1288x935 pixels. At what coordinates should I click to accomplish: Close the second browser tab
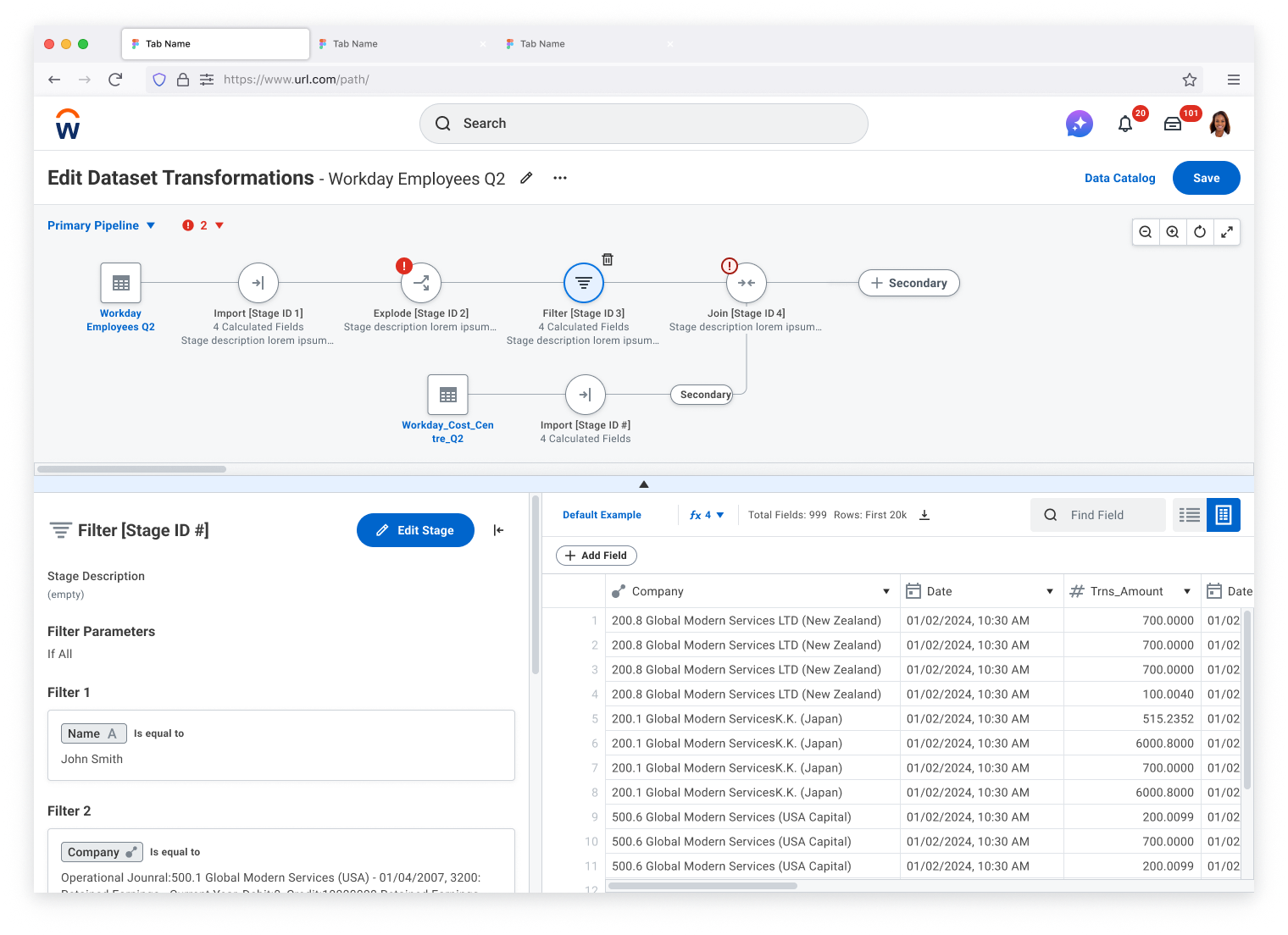tap(483, 44)
